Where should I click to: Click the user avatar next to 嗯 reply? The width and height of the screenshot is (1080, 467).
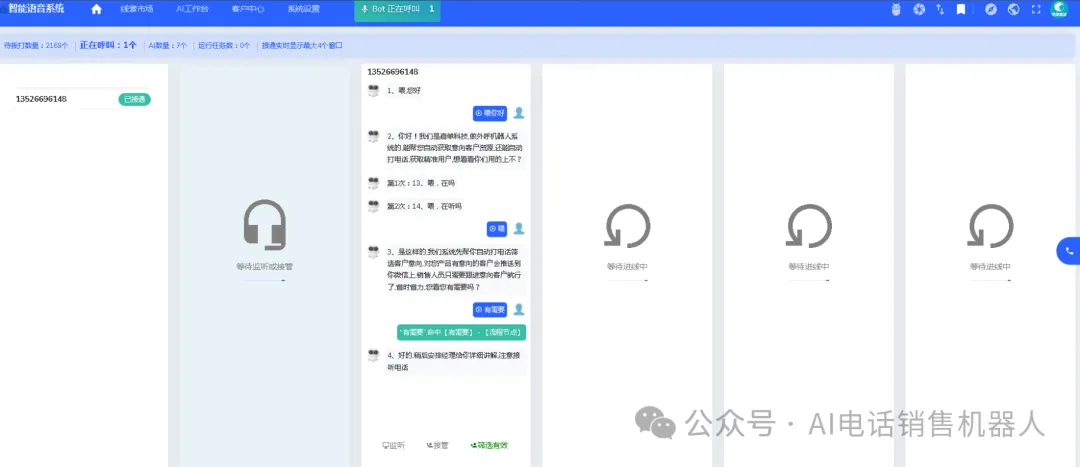pyautogui.click(x=519, y=229)
